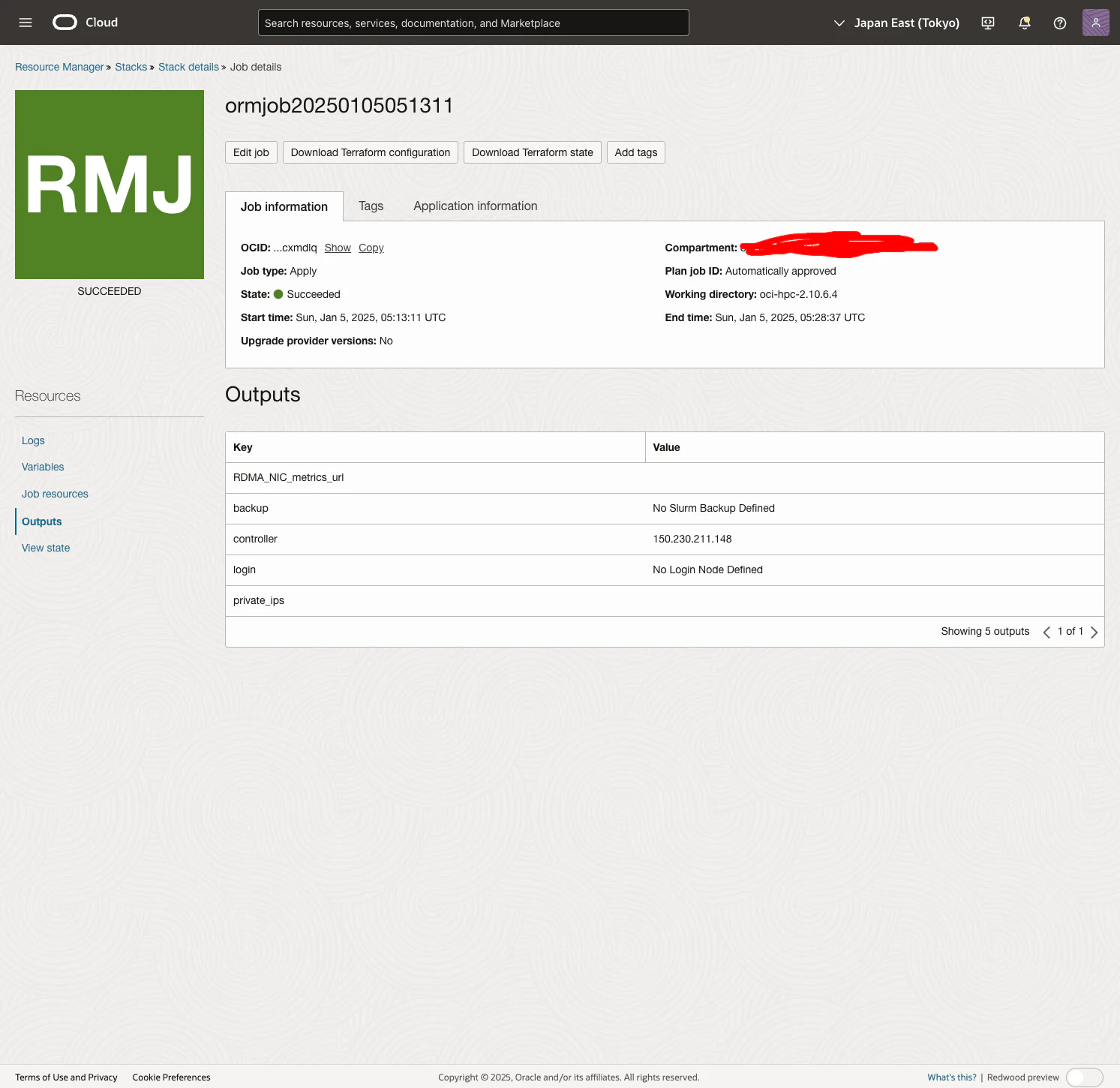Click the job name ormjob20250105051311
This screenshot has height=1088, width=1120.
pyautogui.click(x=339, y=106)
